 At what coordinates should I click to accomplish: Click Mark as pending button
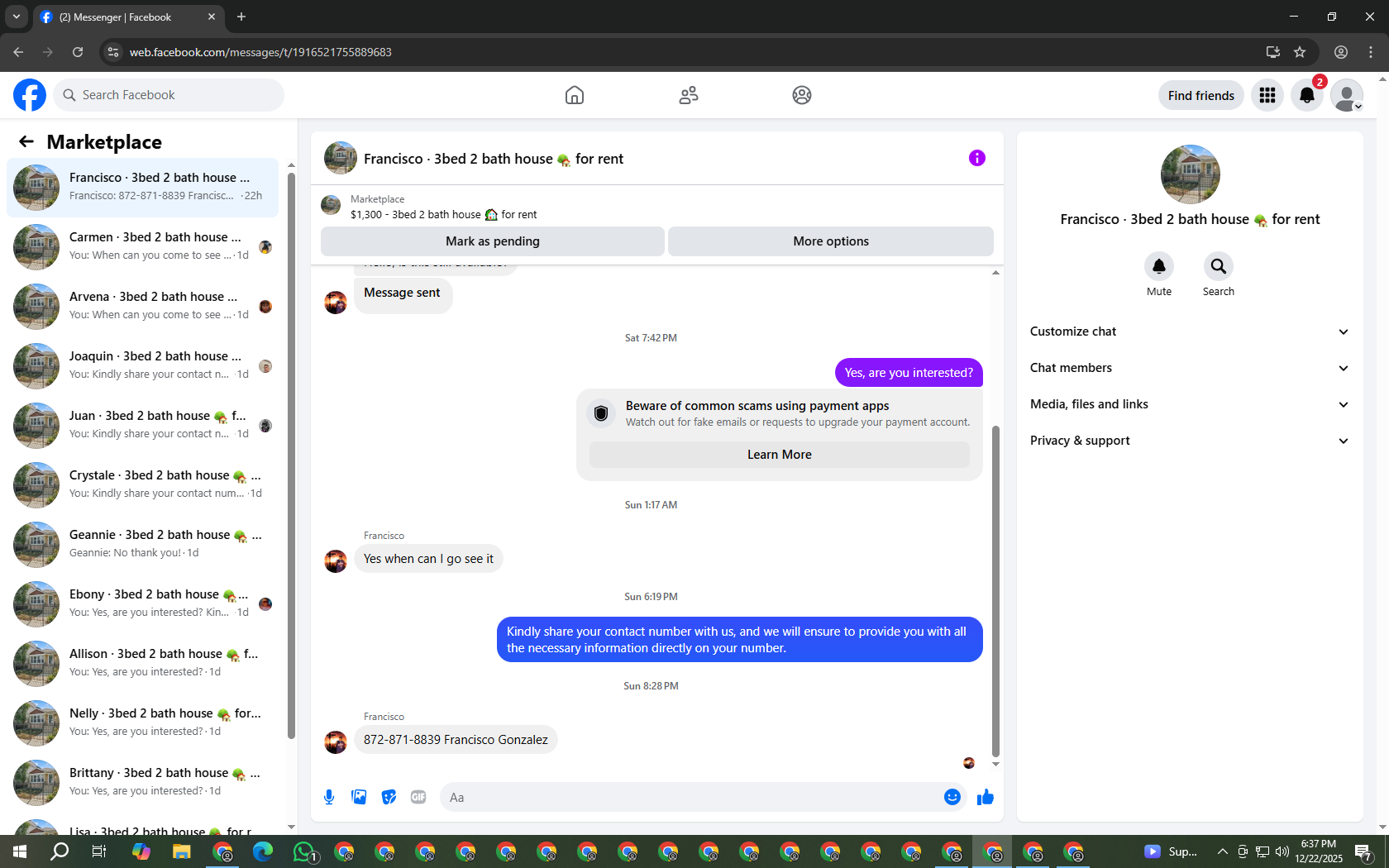click(x=493, y=241)
